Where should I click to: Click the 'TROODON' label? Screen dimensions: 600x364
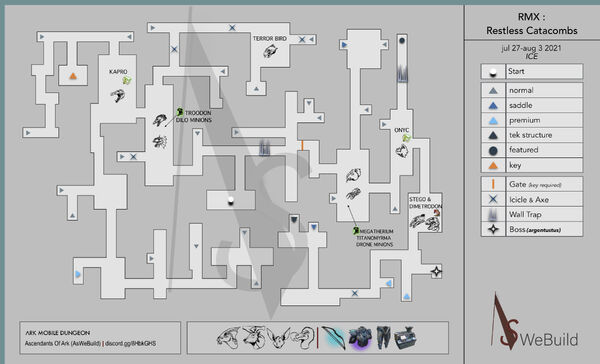click(198, 113)
